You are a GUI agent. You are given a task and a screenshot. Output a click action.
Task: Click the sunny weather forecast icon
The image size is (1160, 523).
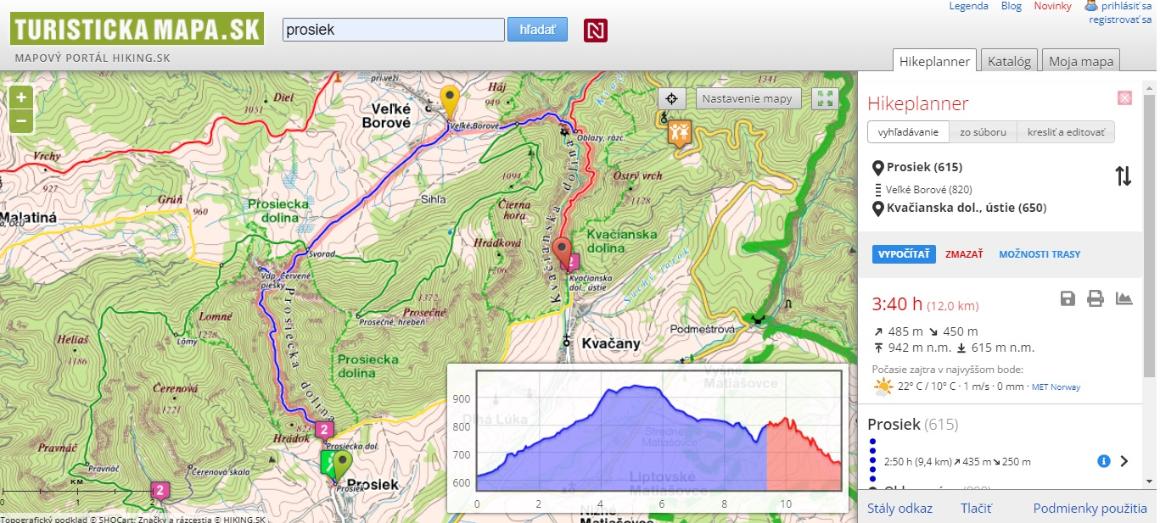(883, 386)
